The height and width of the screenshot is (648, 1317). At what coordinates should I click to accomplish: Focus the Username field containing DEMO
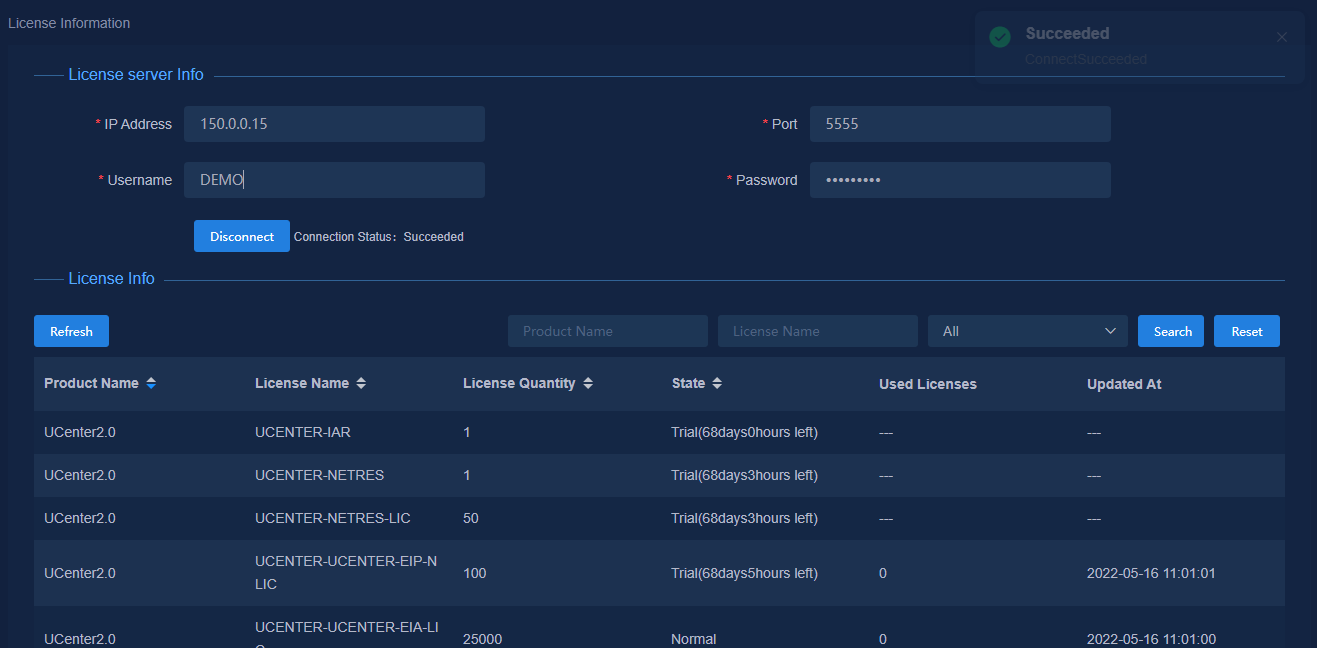coord(335,180)
